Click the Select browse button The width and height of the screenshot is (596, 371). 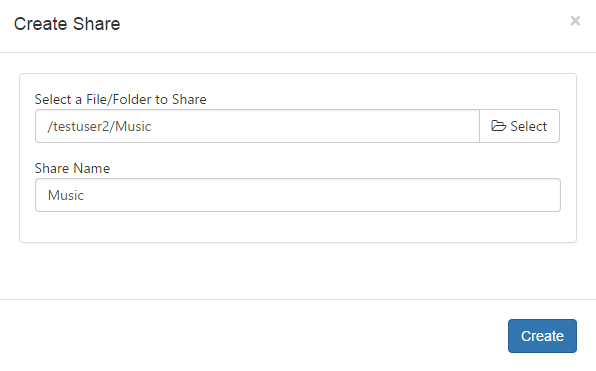coord(519,126)
